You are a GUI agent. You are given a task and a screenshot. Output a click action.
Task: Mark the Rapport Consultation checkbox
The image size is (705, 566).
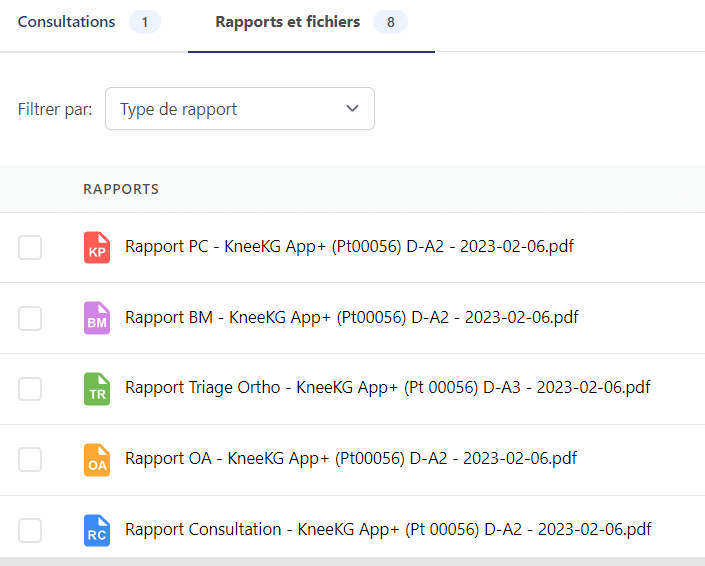click(30, 530)
